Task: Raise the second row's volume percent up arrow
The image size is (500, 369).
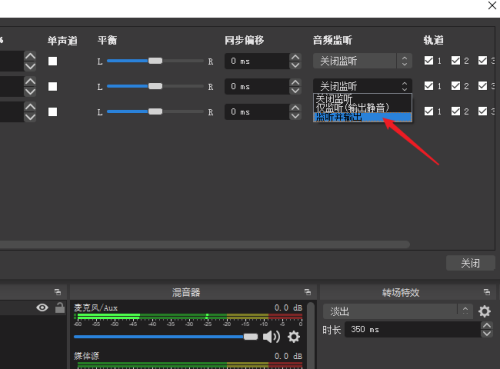Action: 30,81
